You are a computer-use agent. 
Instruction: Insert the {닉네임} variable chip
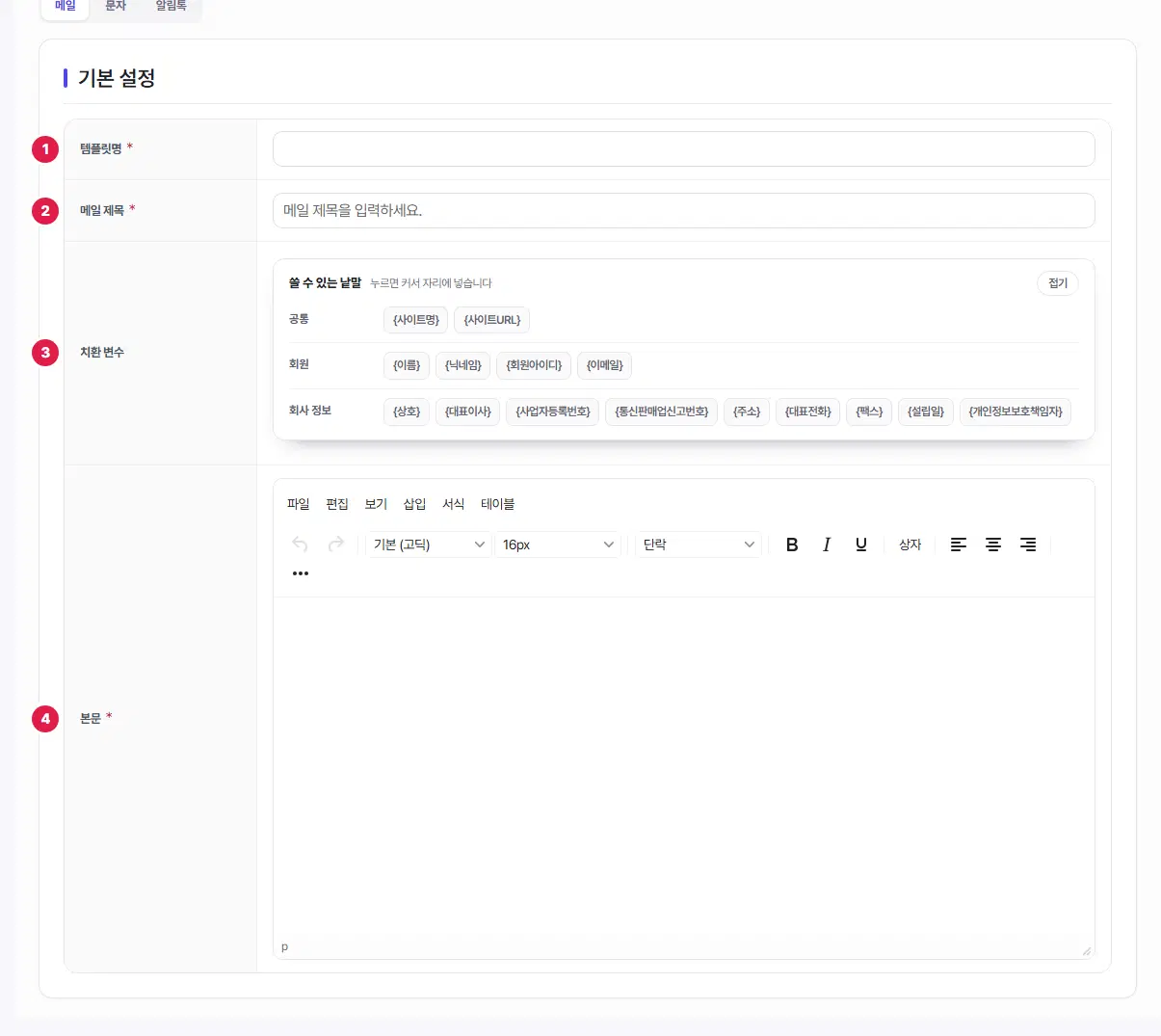463,365
